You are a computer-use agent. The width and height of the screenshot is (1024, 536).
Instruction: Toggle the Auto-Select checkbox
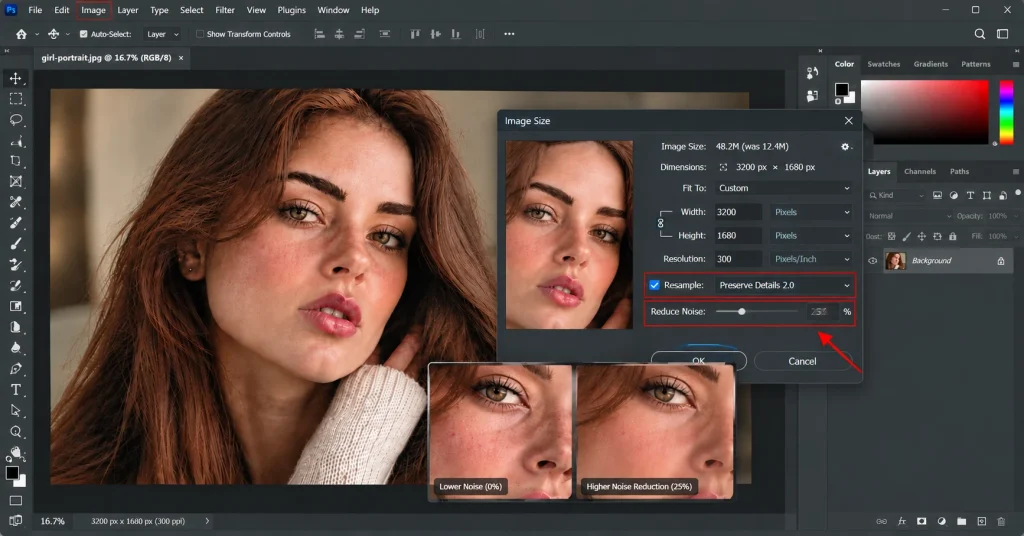coord(84,34)
